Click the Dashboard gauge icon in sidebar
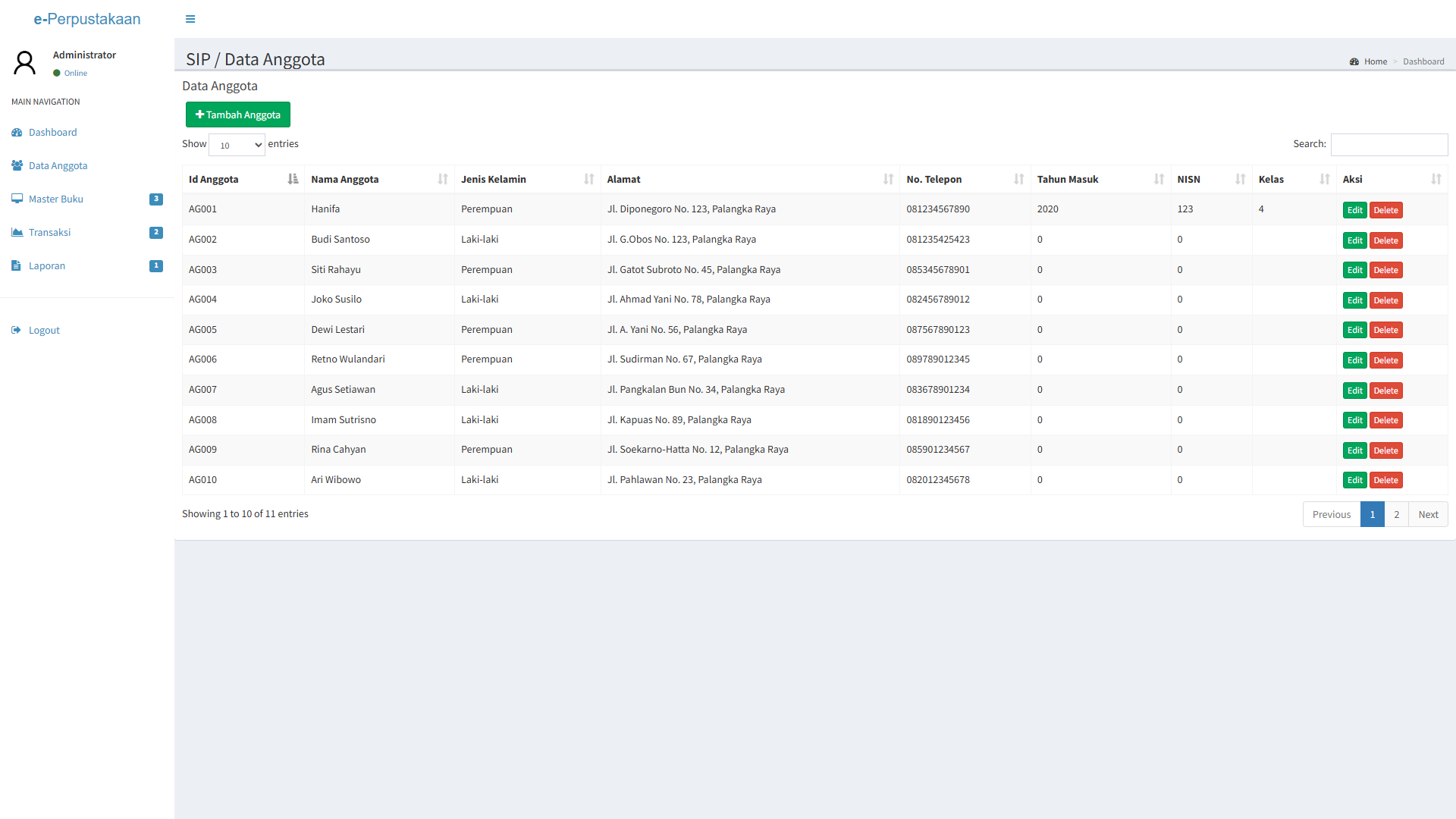 [x=17, y=133]
